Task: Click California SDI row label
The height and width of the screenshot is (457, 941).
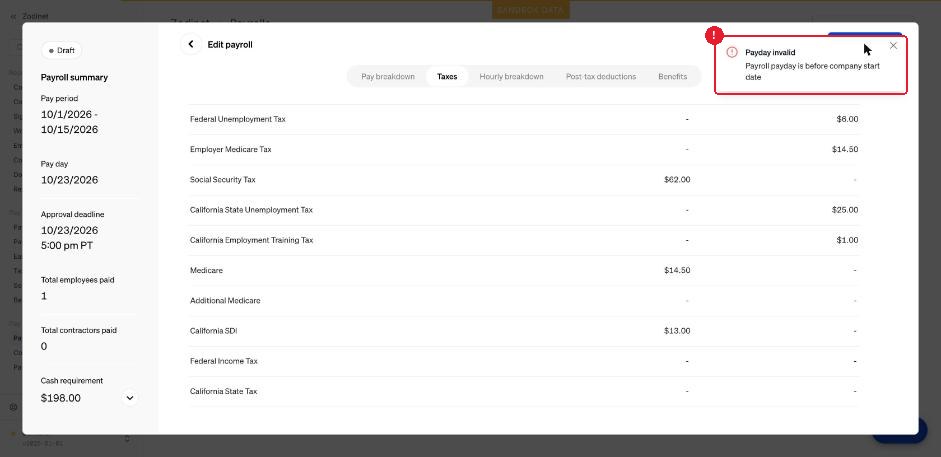Action: click(x=214, y=331)
